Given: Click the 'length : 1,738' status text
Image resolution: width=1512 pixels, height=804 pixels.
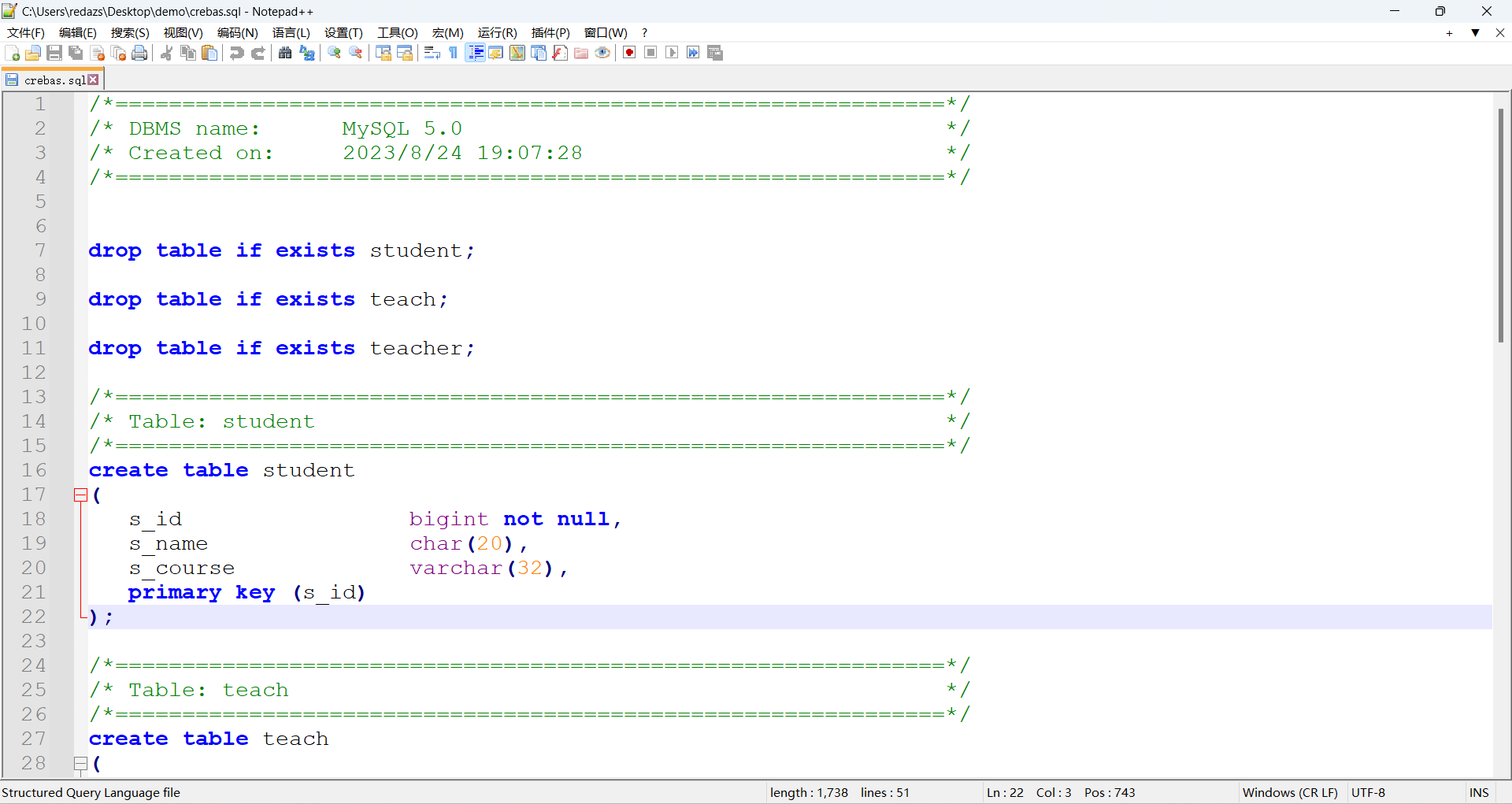Looking at the screenshot, I should (x=809, y=793).
